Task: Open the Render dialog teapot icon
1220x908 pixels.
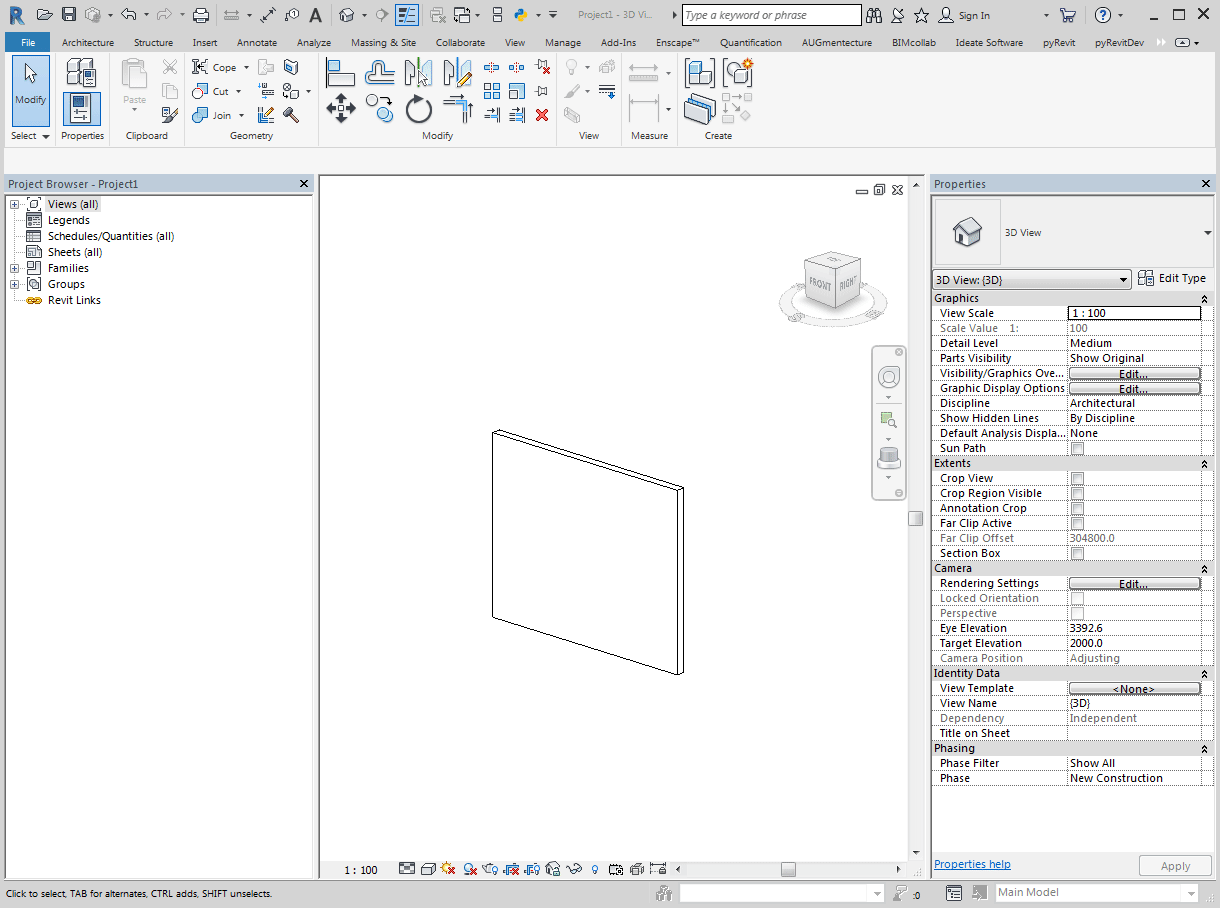Action: point(488,869)
